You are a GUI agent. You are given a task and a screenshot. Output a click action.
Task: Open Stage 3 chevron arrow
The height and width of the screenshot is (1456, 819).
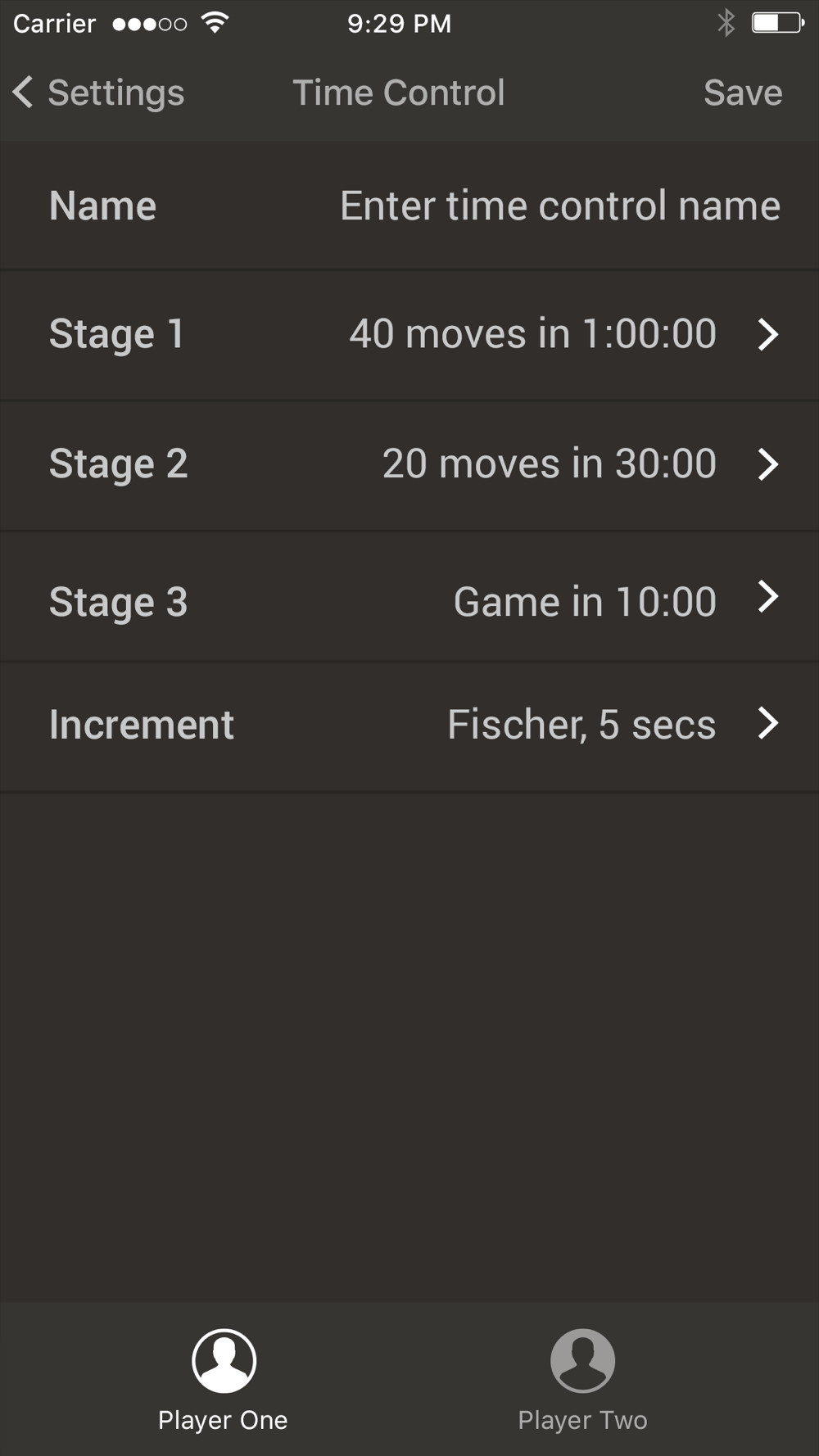[x=767, y=597]
